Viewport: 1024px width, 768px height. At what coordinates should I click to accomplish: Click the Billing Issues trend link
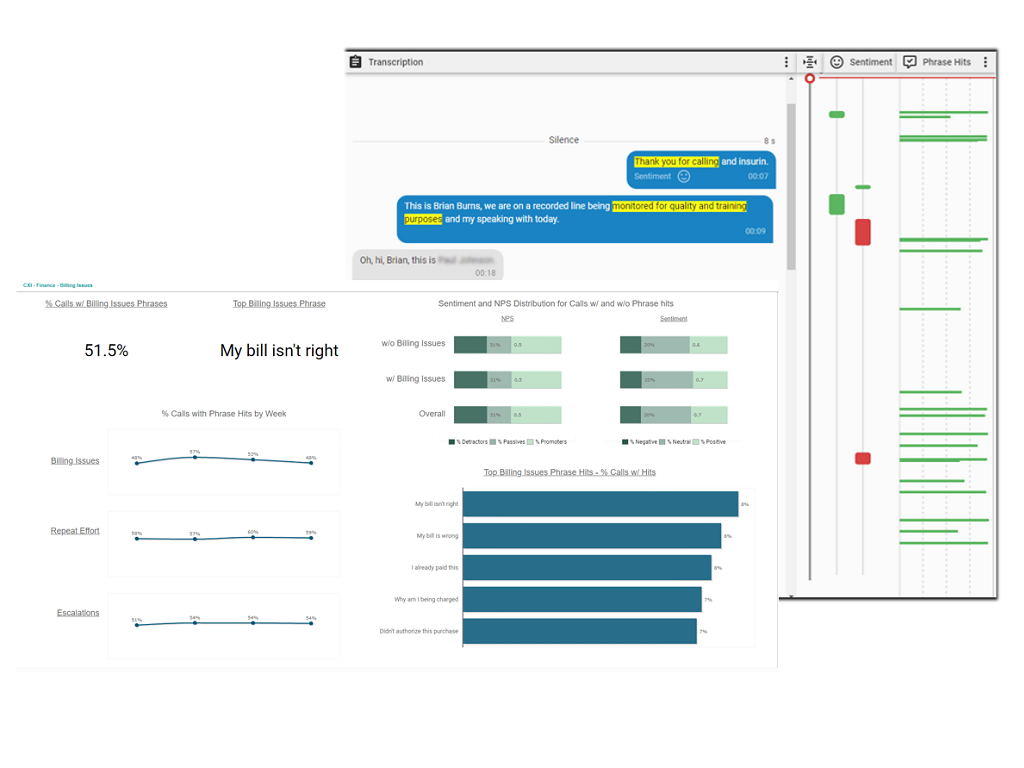click(75, 461)
